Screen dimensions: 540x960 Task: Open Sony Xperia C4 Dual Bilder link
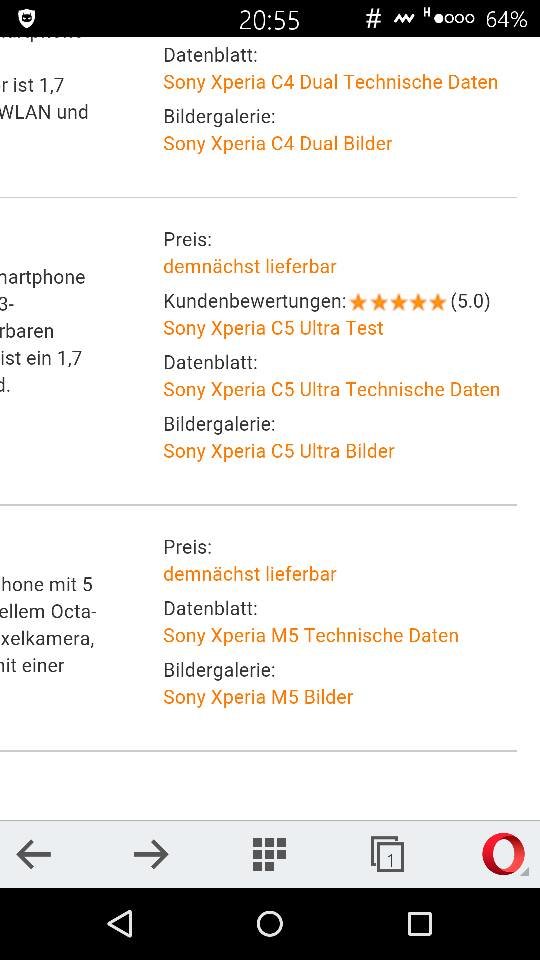pyautogui.click(x=278, y=144)
